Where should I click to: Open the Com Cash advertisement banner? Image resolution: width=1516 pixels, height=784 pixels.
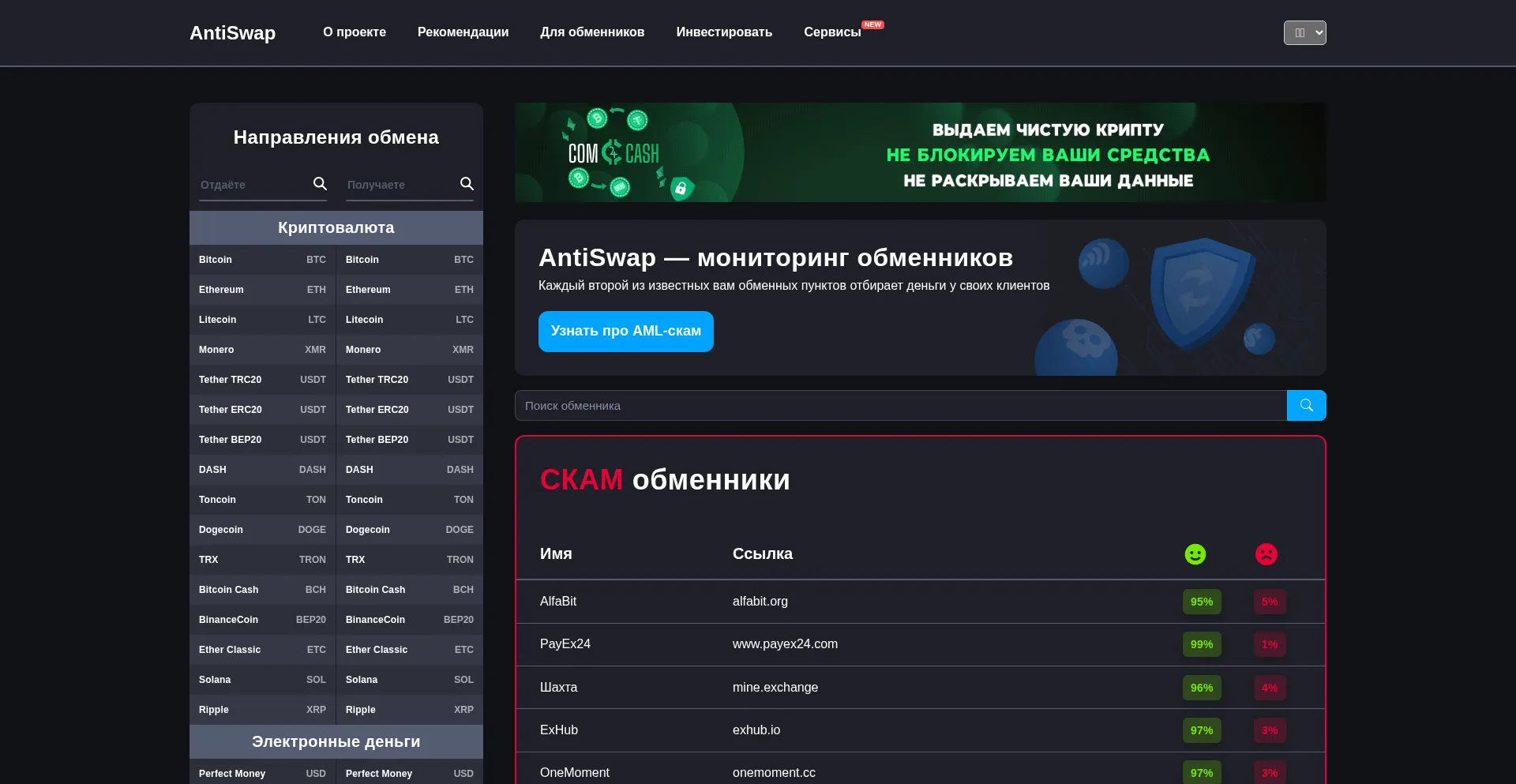pos(920,152)
